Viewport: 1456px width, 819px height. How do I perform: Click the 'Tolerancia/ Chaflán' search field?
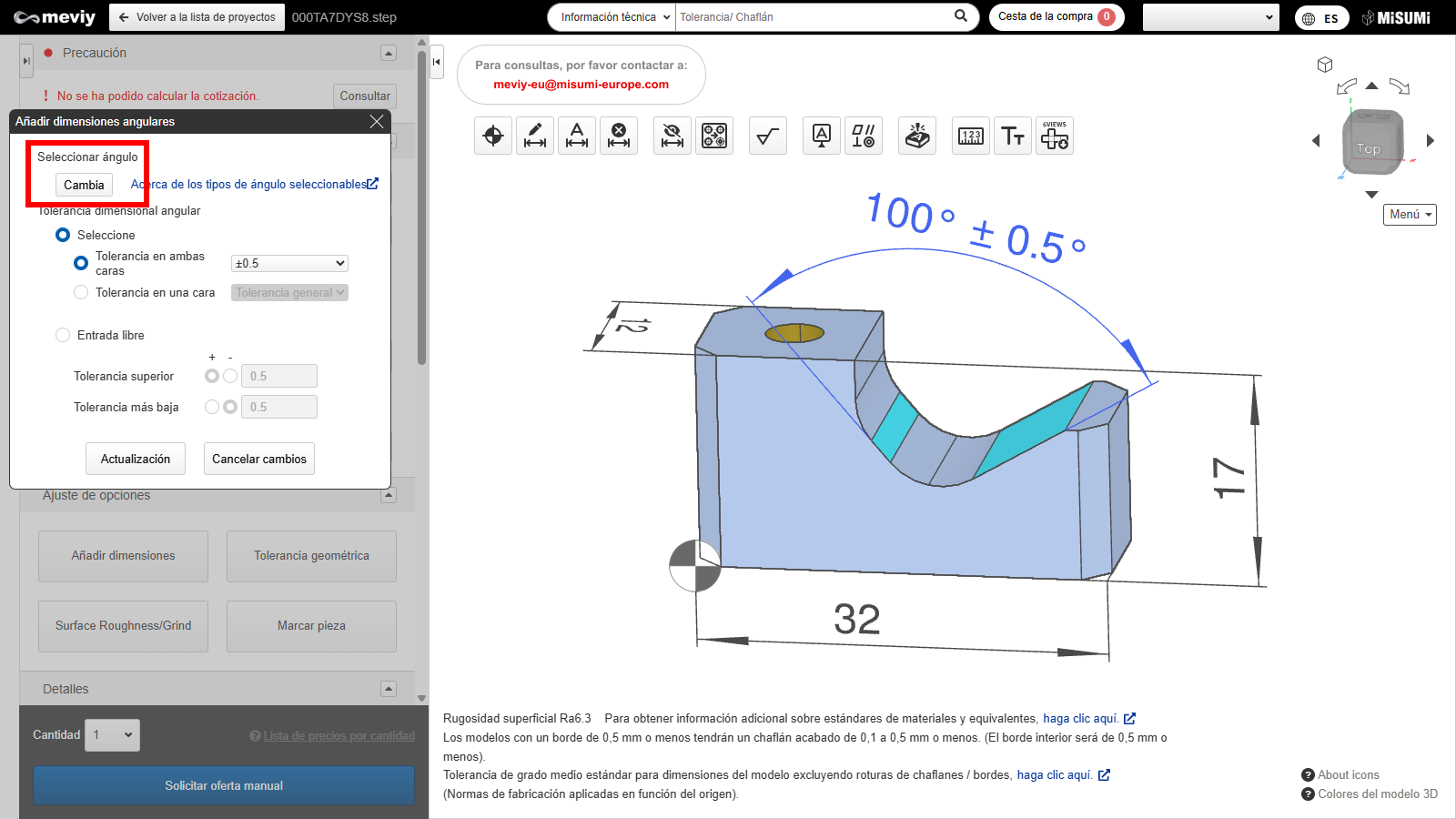pos(814,17)
